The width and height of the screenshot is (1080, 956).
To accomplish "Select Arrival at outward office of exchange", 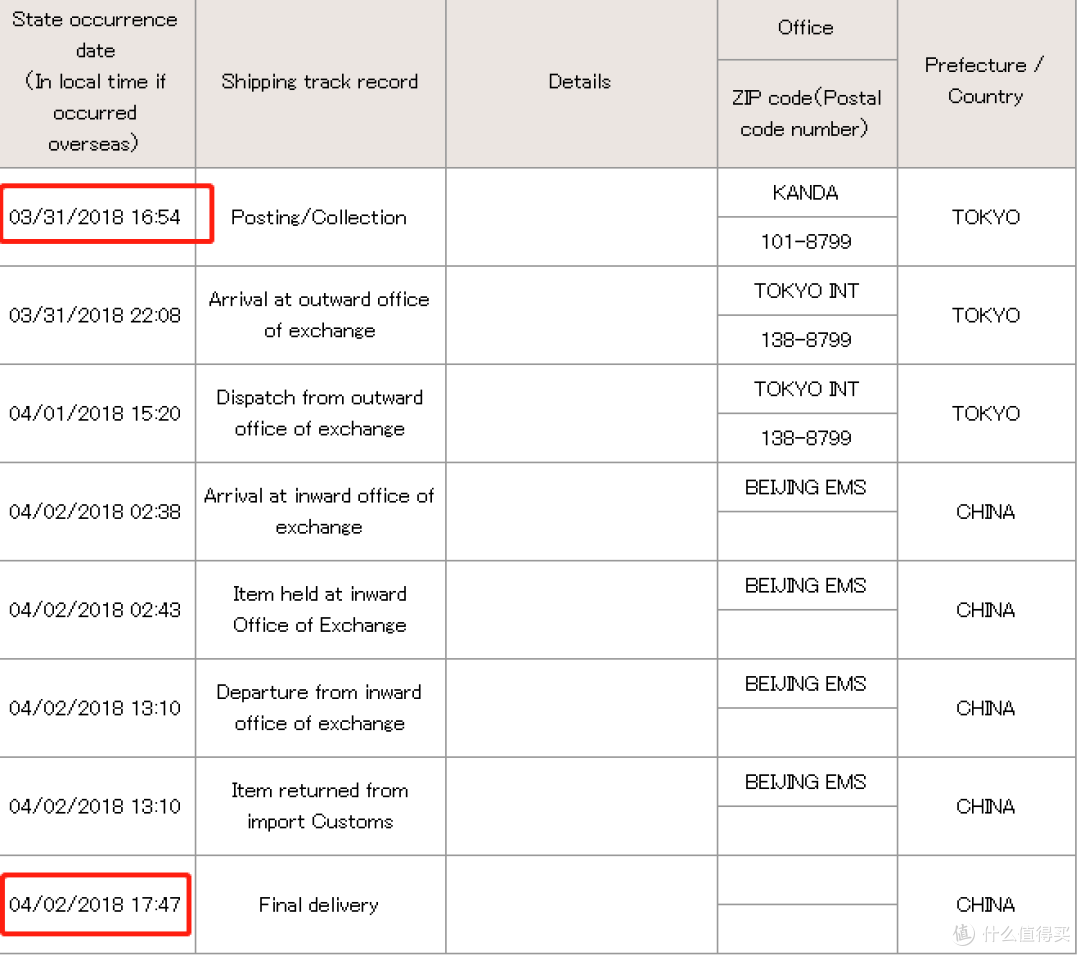I will pyautogui.click(x=319, y=315).
